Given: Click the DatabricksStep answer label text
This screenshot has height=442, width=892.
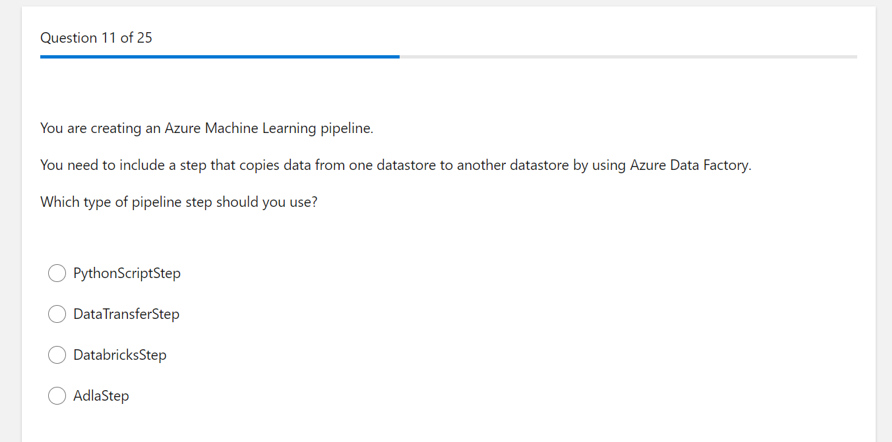Looking at the screenshot, I should coord(120,355).
